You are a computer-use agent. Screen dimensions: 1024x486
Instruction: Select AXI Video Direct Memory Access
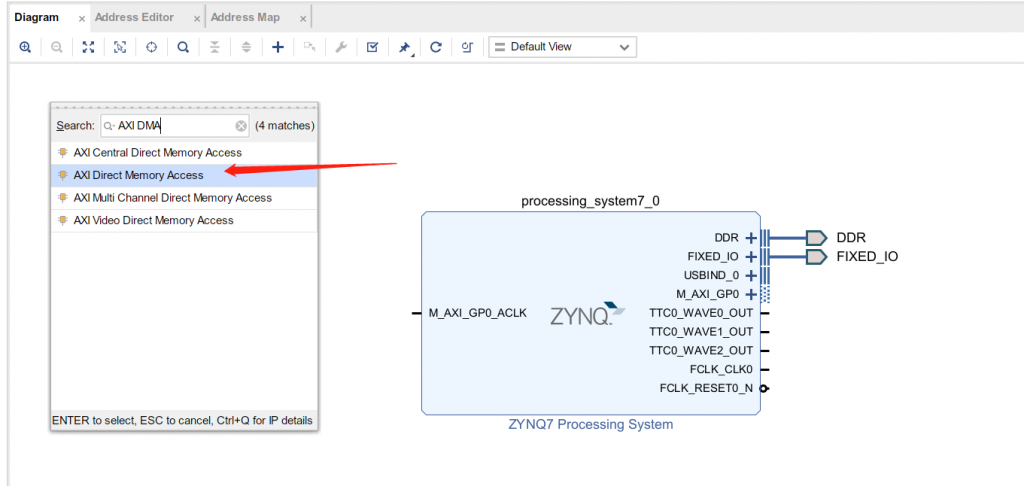point(184,220)
